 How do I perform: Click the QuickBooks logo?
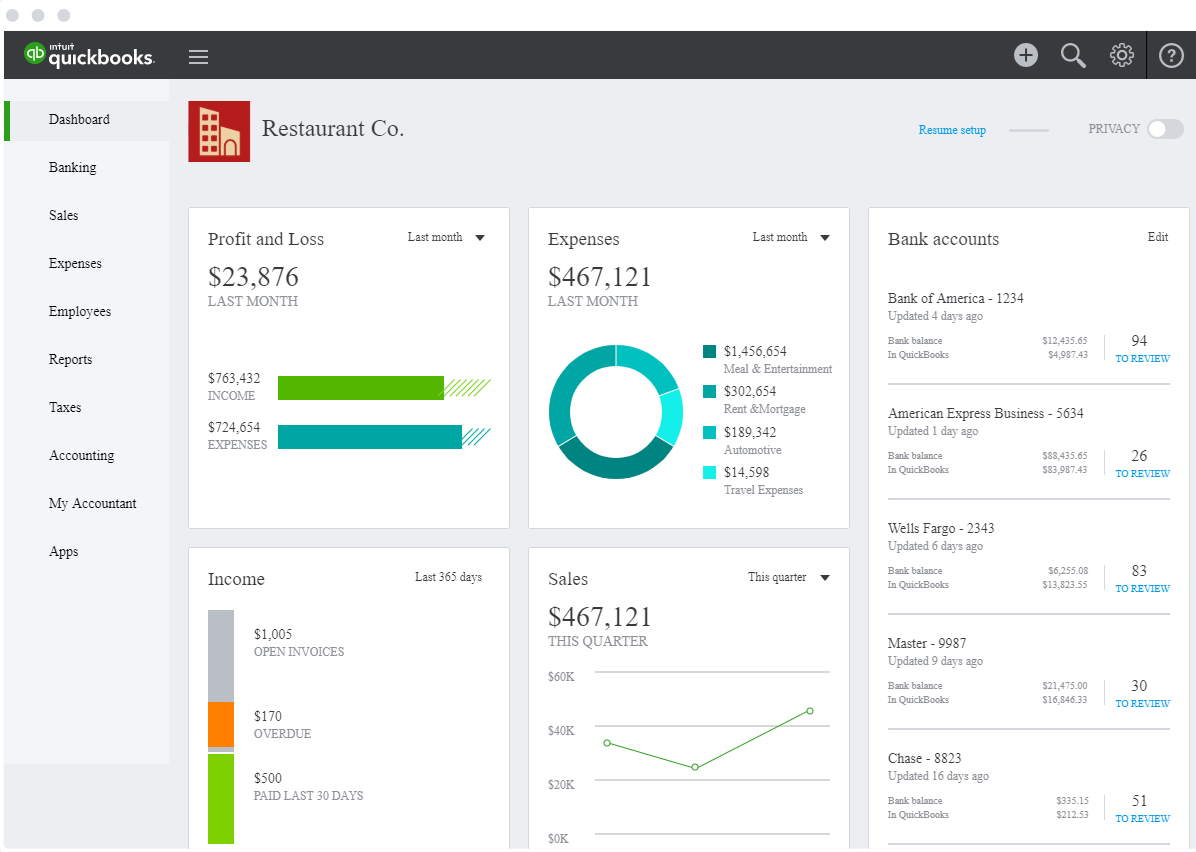click(90, 56)
